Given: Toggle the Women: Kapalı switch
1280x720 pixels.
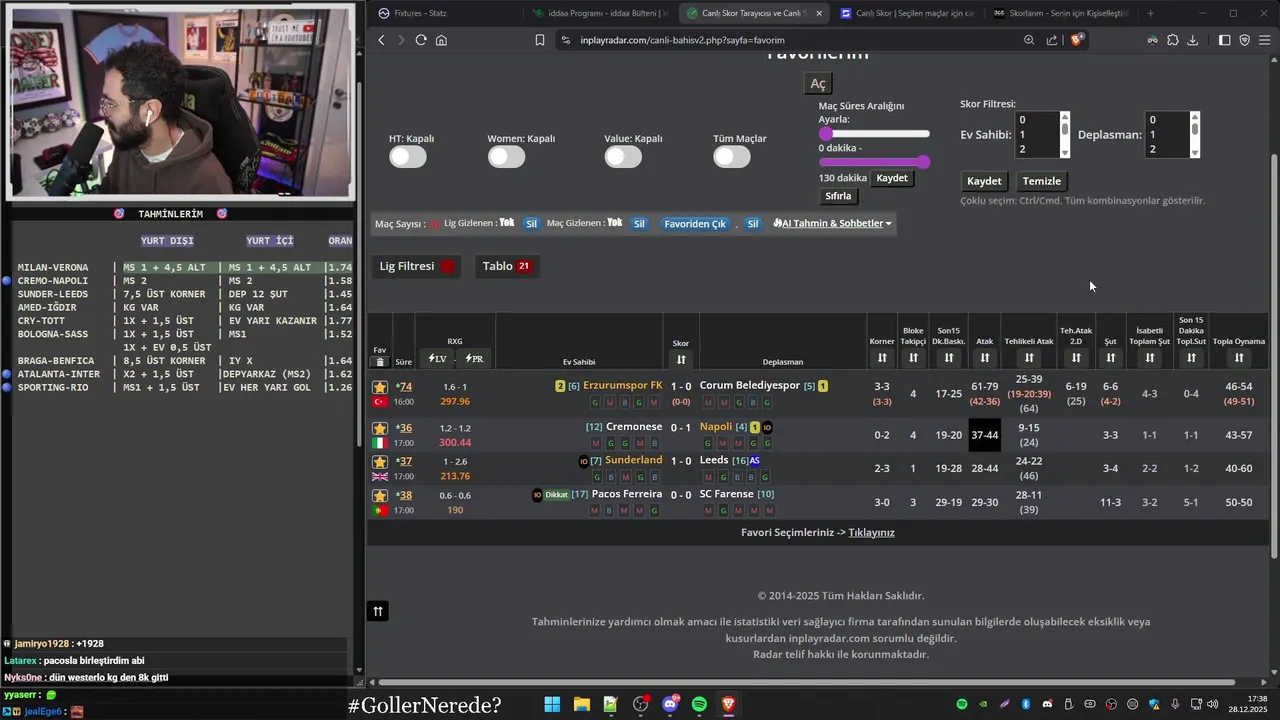Looking at the screenshot, I should (x=507, y=157).
